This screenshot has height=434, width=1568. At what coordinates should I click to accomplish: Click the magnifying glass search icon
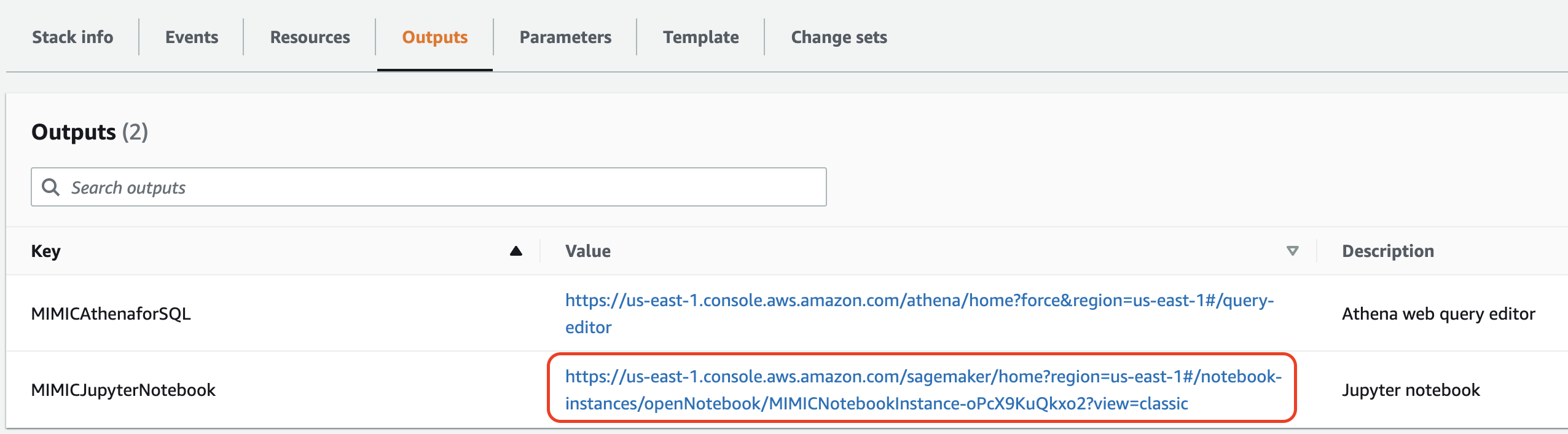(x=50, y=187)
